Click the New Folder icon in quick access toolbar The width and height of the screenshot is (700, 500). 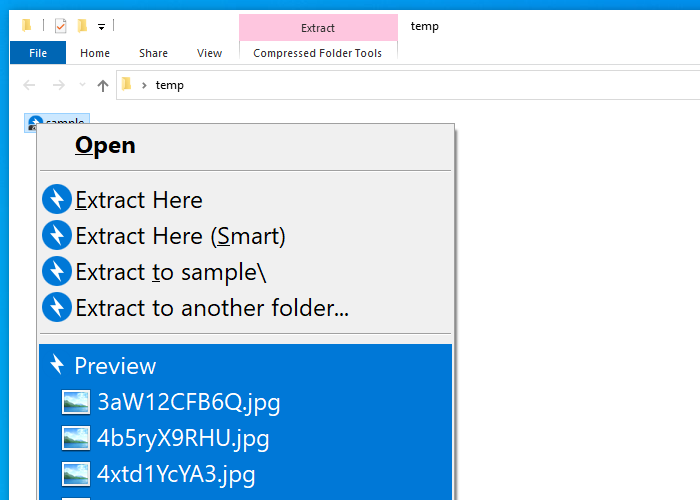(x=83, y=25)
